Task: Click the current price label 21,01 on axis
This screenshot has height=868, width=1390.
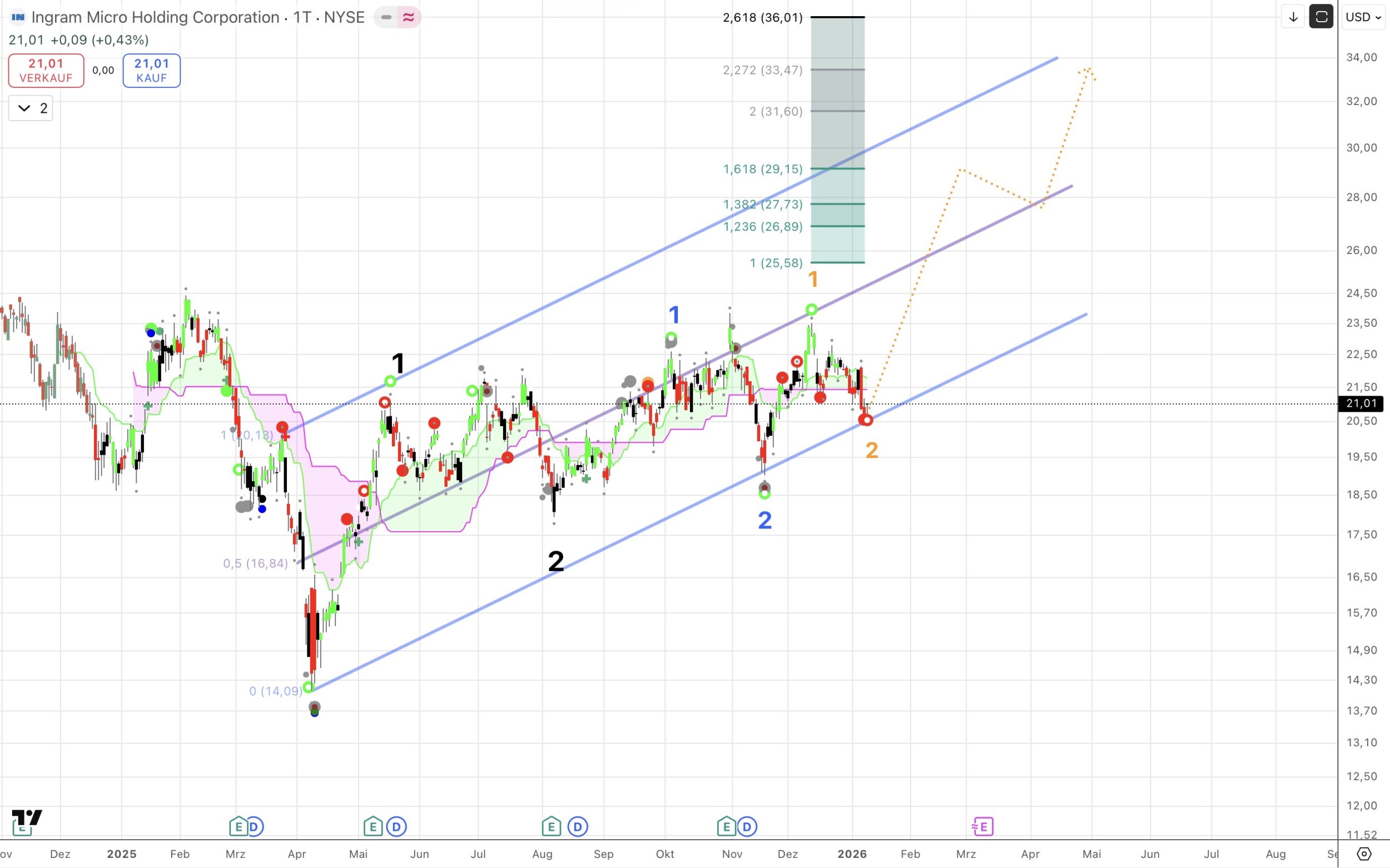Action: click(x=1360, y=403)
